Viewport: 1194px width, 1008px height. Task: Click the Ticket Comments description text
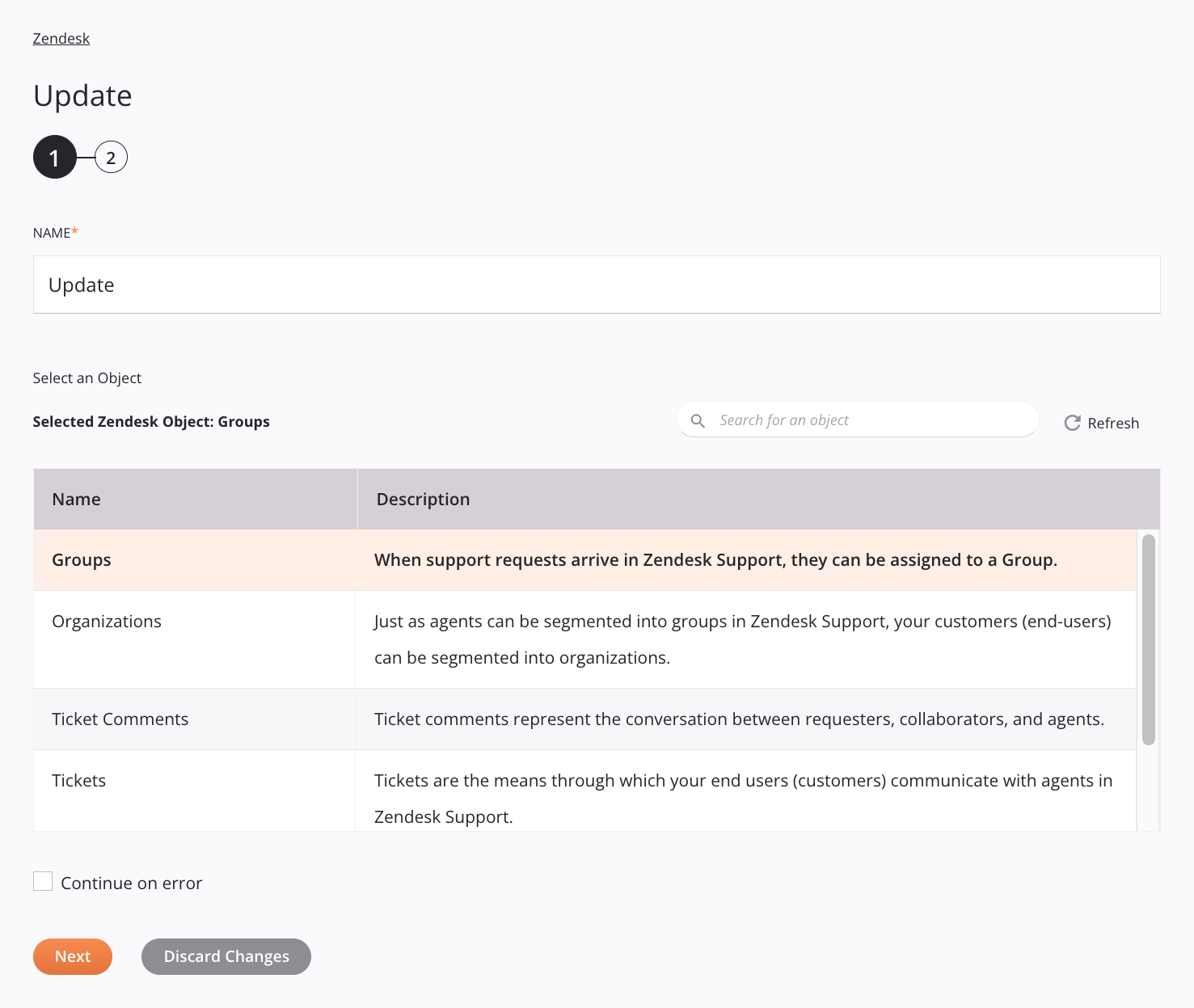coord(739,719)
